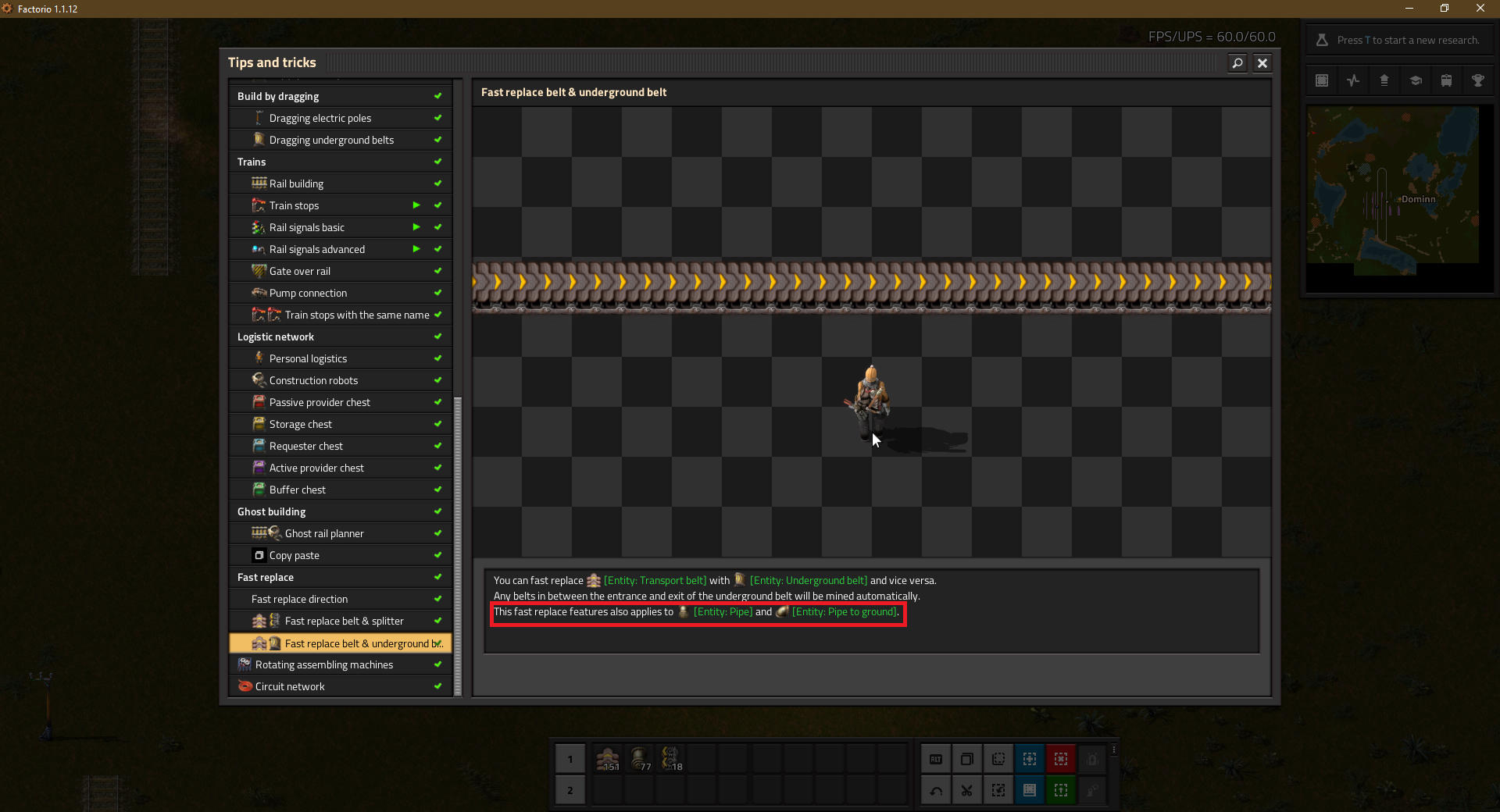Toggle Alt-mode in the shortcut bar
Screen dimensions: 1500x812
tap(936, 759)
